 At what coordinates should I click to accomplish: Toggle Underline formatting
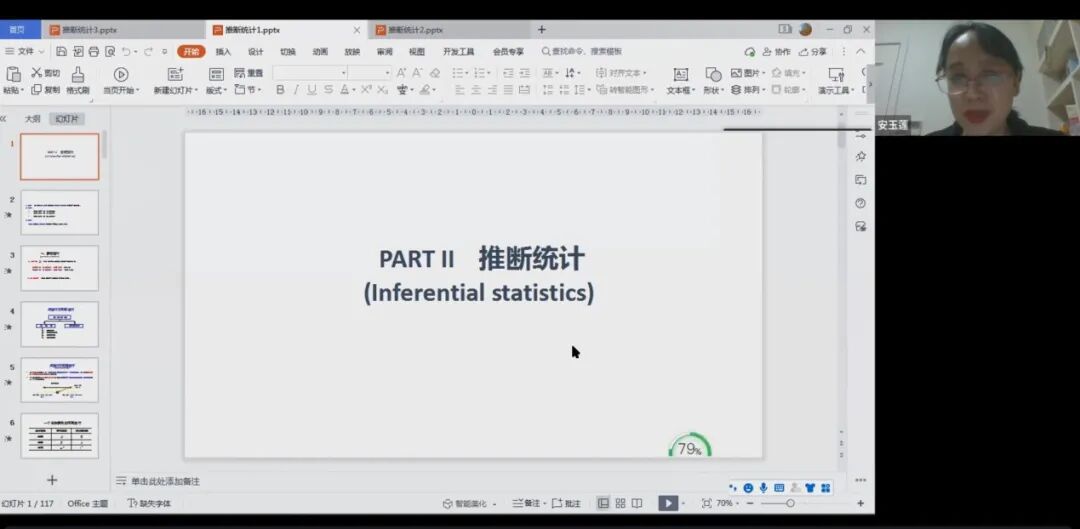[312, 90]
